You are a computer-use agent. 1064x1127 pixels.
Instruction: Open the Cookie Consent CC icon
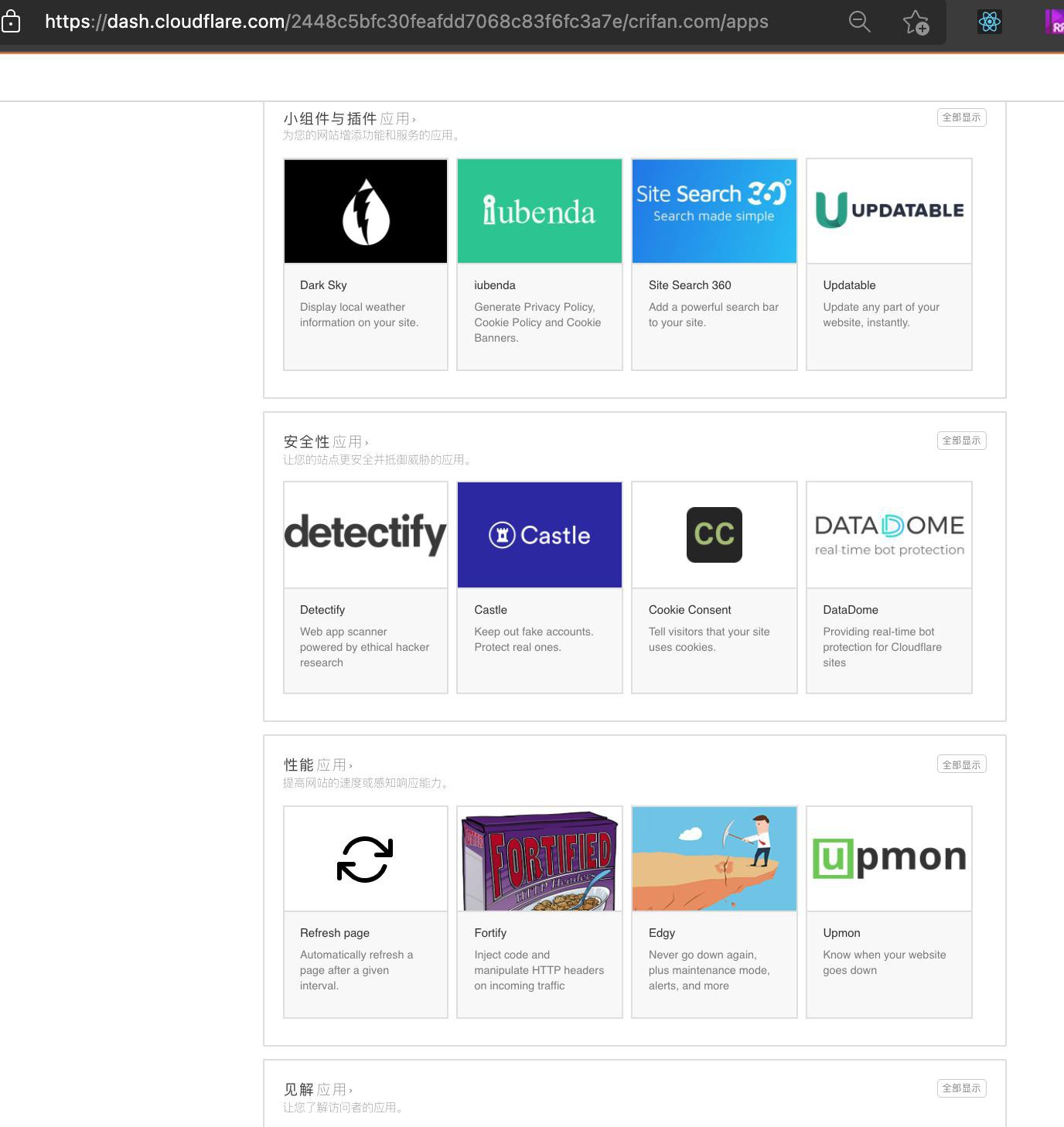(x=714, y=535)
